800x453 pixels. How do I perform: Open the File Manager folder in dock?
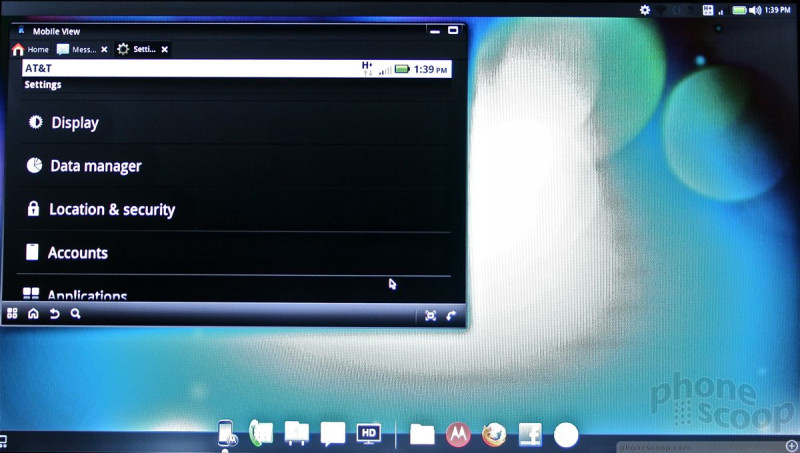click(422, 435)
